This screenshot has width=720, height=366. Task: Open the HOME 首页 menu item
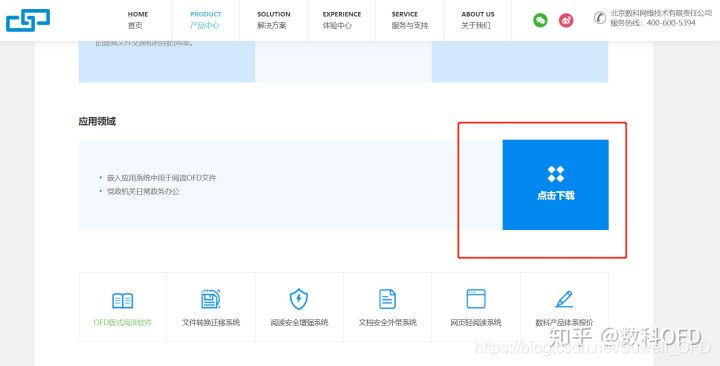pos(137,20)
